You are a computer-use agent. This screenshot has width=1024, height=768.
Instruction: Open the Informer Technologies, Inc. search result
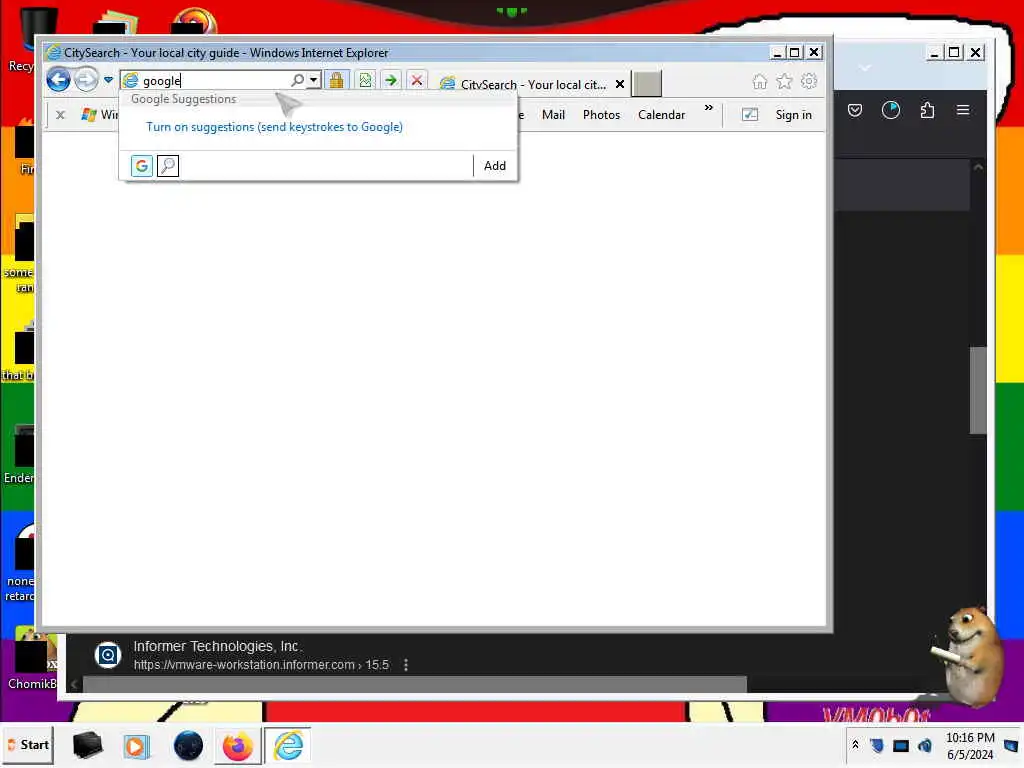216,646
